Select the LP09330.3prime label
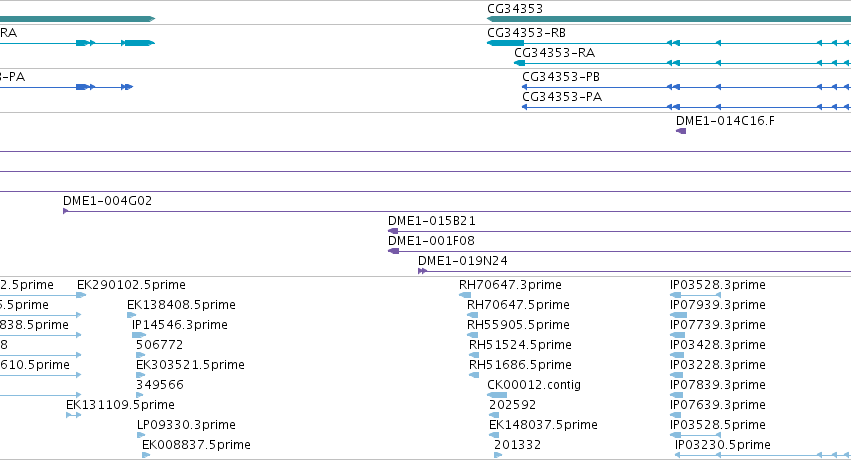The width and height of the screenshot is (851, 460). (186, 425)
